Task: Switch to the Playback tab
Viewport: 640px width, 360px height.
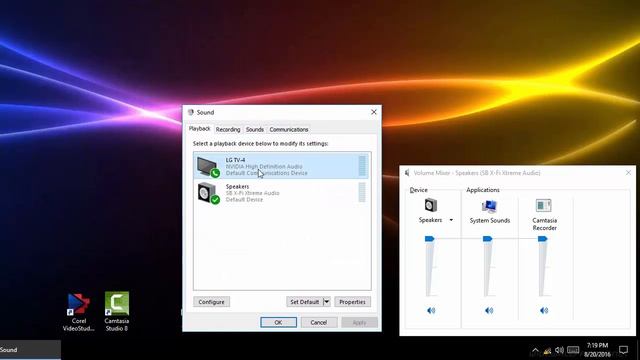Action: [x=199, y=129]
